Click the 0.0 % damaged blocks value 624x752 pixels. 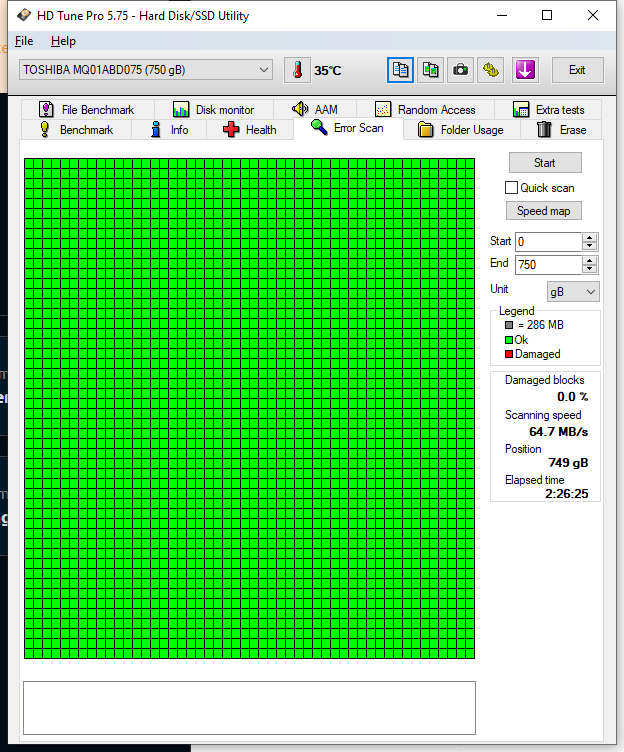[572, 397]
